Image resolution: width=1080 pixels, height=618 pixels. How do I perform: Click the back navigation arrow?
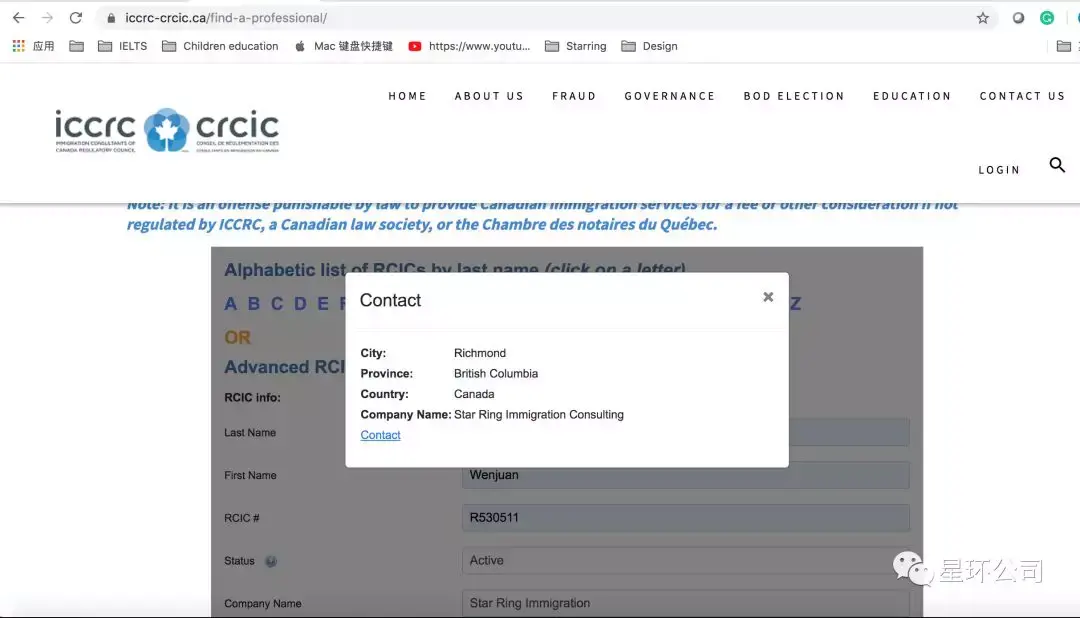tap(17, 17)
